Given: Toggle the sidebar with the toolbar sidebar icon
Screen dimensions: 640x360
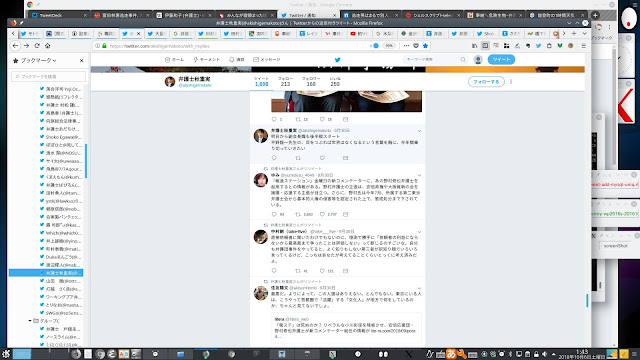Looking at the screenshot, I should tap(485, 46).
